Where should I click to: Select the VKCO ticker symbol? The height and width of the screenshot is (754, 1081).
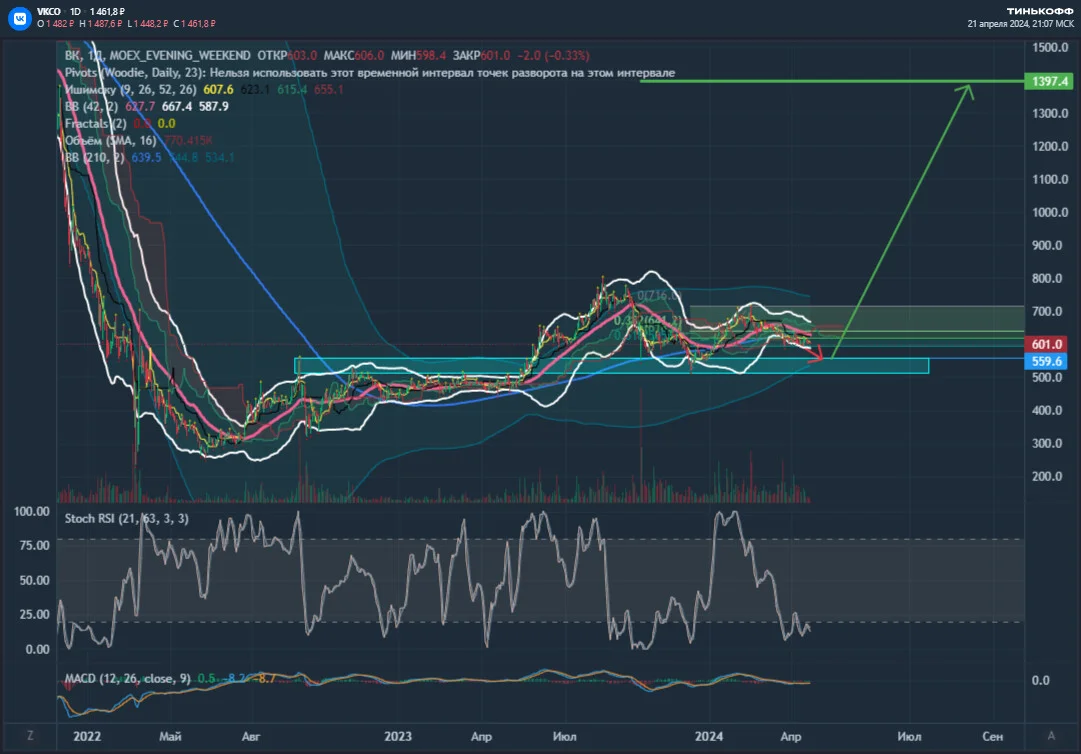[x=49, y=12]
